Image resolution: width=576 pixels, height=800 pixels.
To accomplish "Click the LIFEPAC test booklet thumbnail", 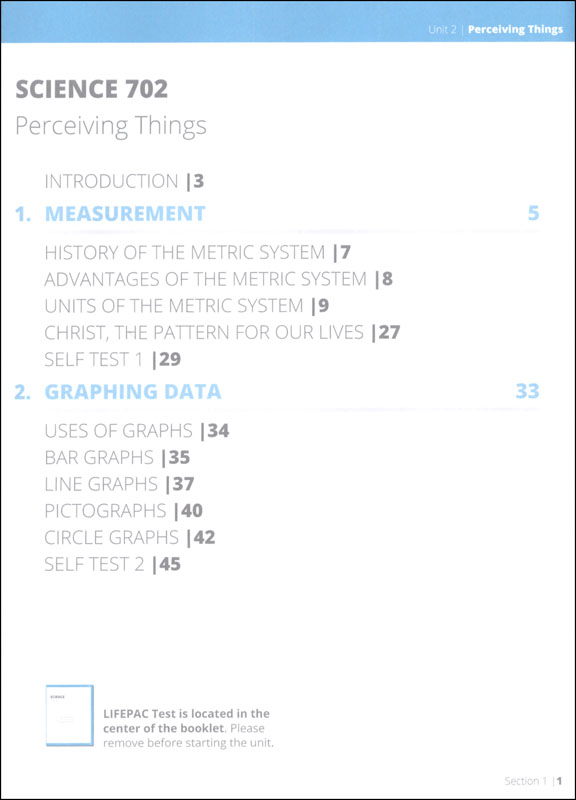I will pyautogui.click(x=70, y=715).
